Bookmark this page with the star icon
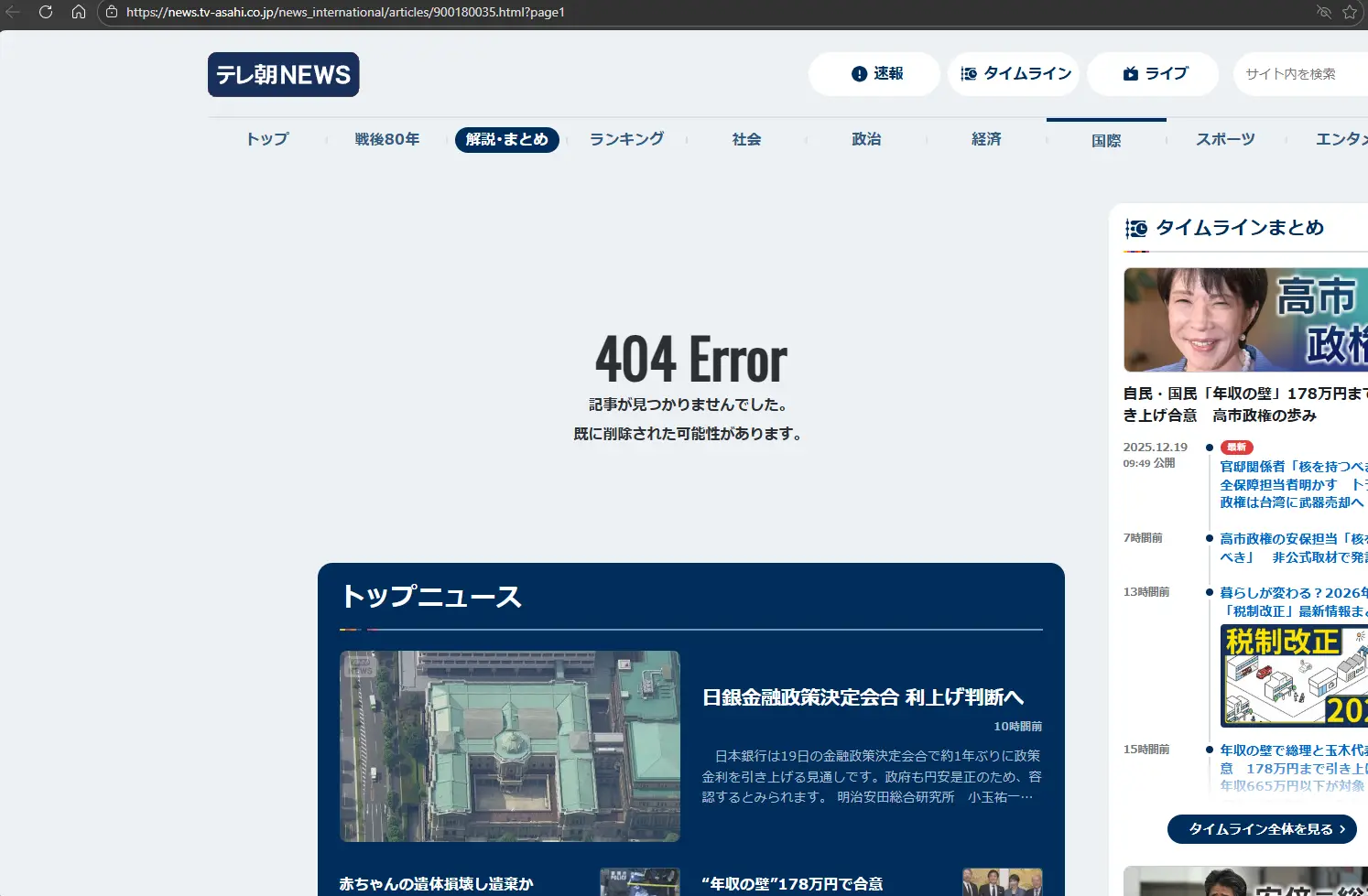This screenshot has height=896, width=1368. tap(1350, 12)
